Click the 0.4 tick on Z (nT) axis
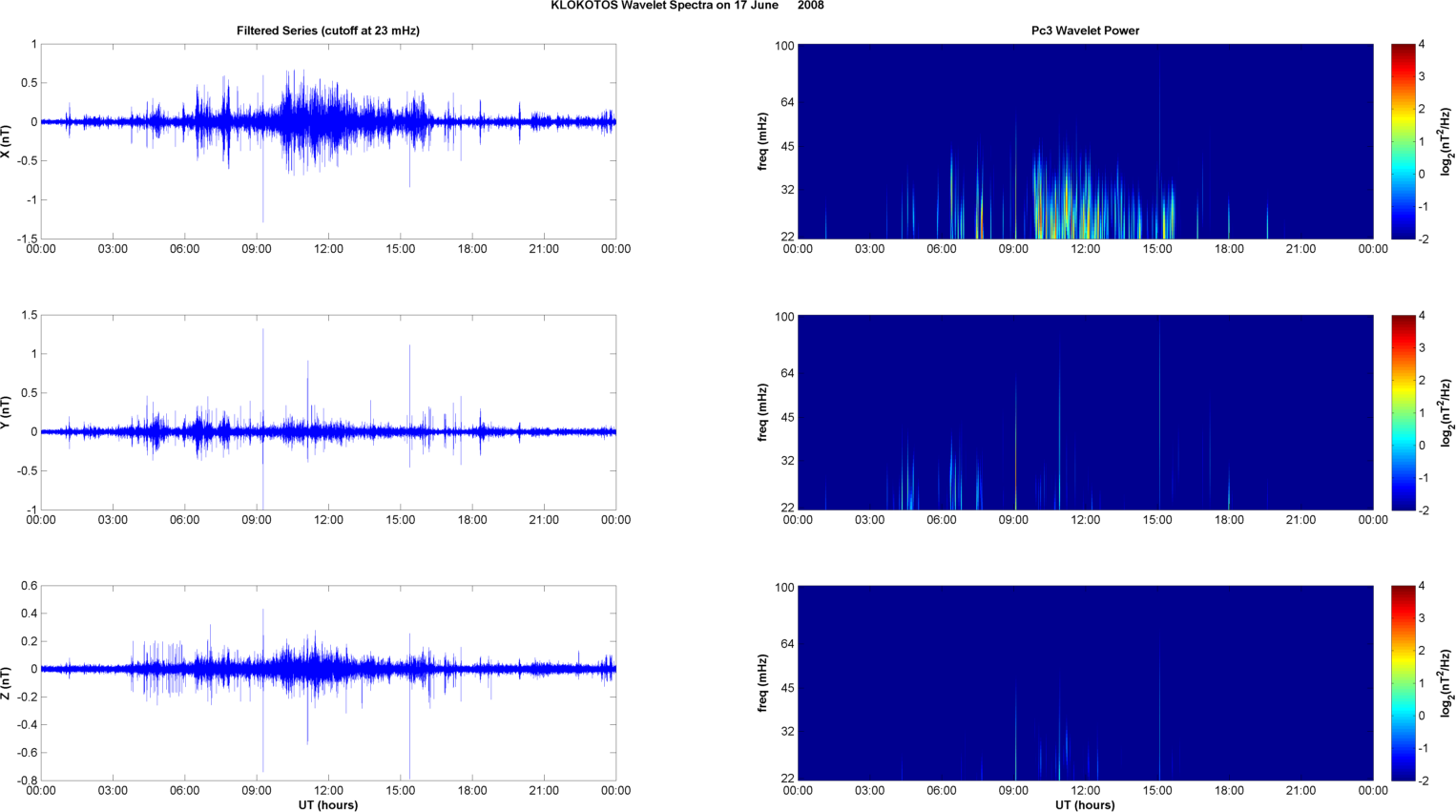 29,614
